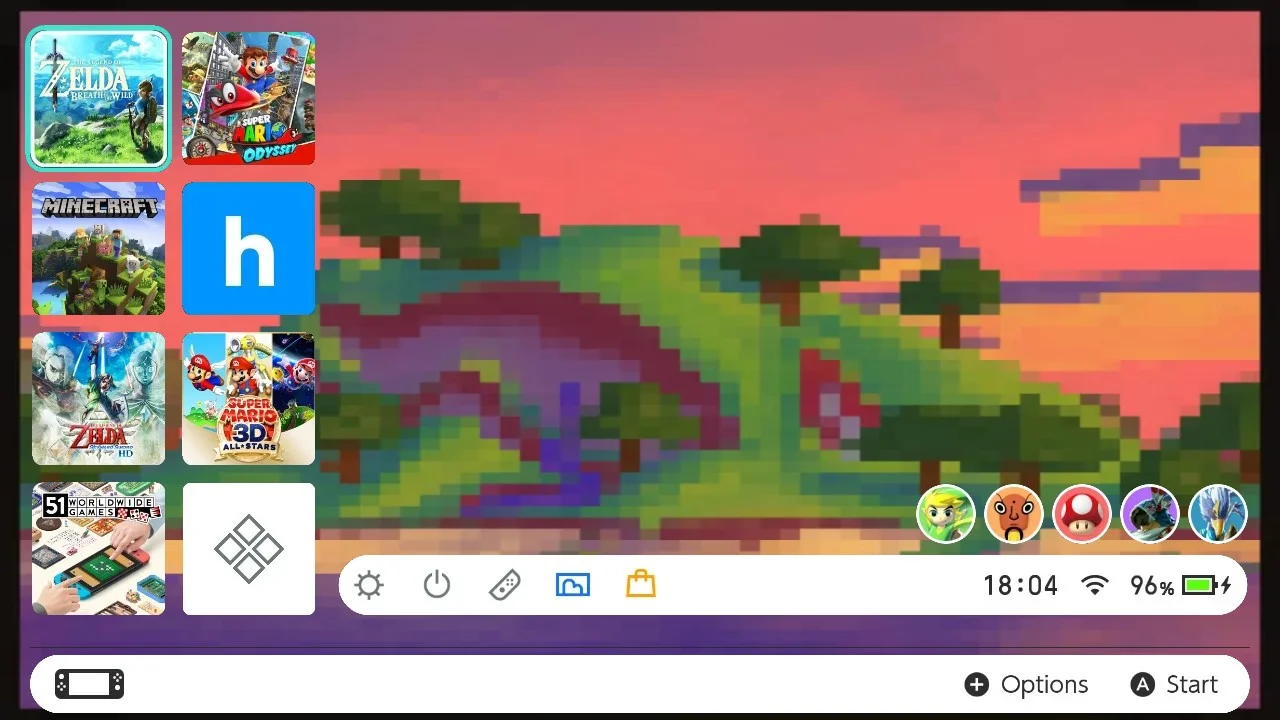This screenshot has width=1280, height=720.
Task: Click the Options button
Action: (1026, 684)
